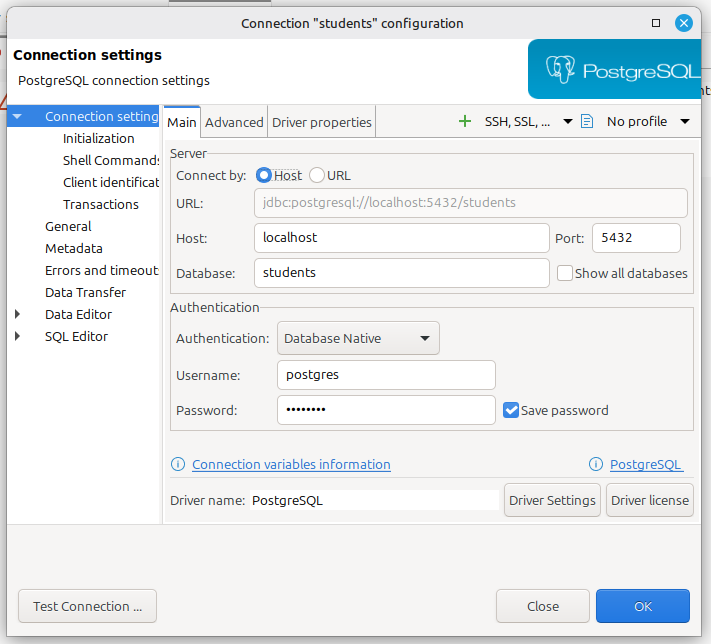The width and height of the screenshot is (711, 644).
Task: Click info icon next to PostgreSQL link
Action: tap(596, 464)
